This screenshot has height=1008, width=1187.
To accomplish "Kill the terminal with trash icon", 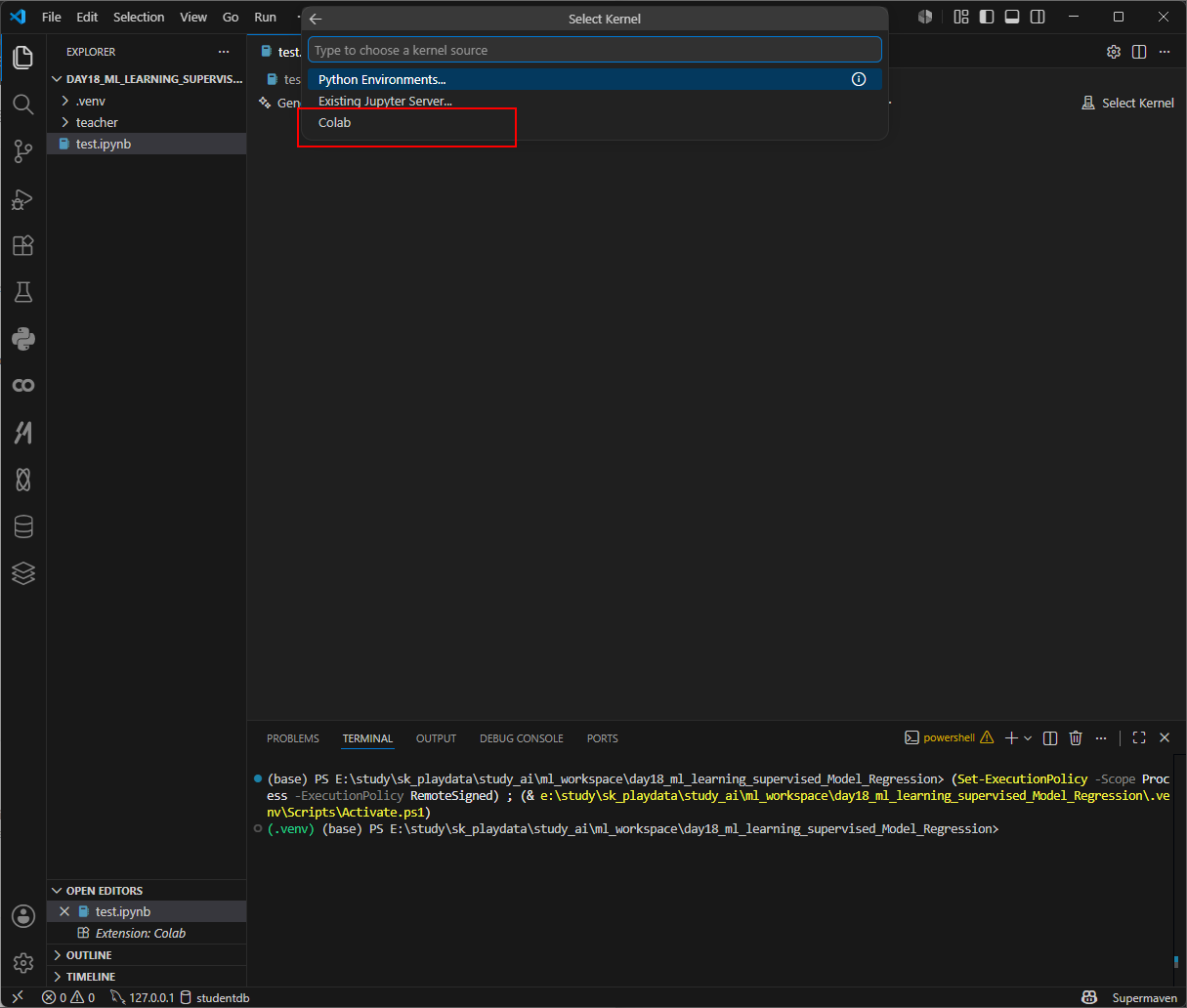I will [1076, 738].
